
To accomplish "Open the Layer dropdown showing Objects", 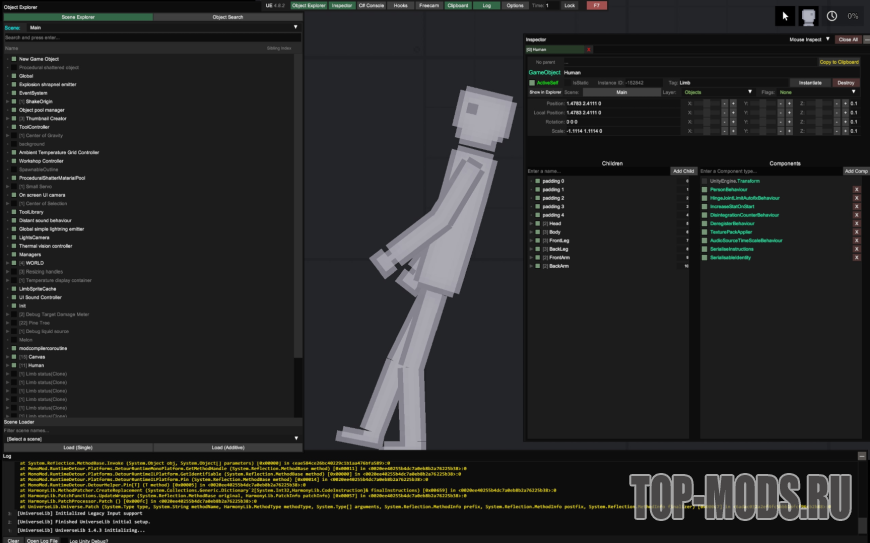I will click(717, 92).
